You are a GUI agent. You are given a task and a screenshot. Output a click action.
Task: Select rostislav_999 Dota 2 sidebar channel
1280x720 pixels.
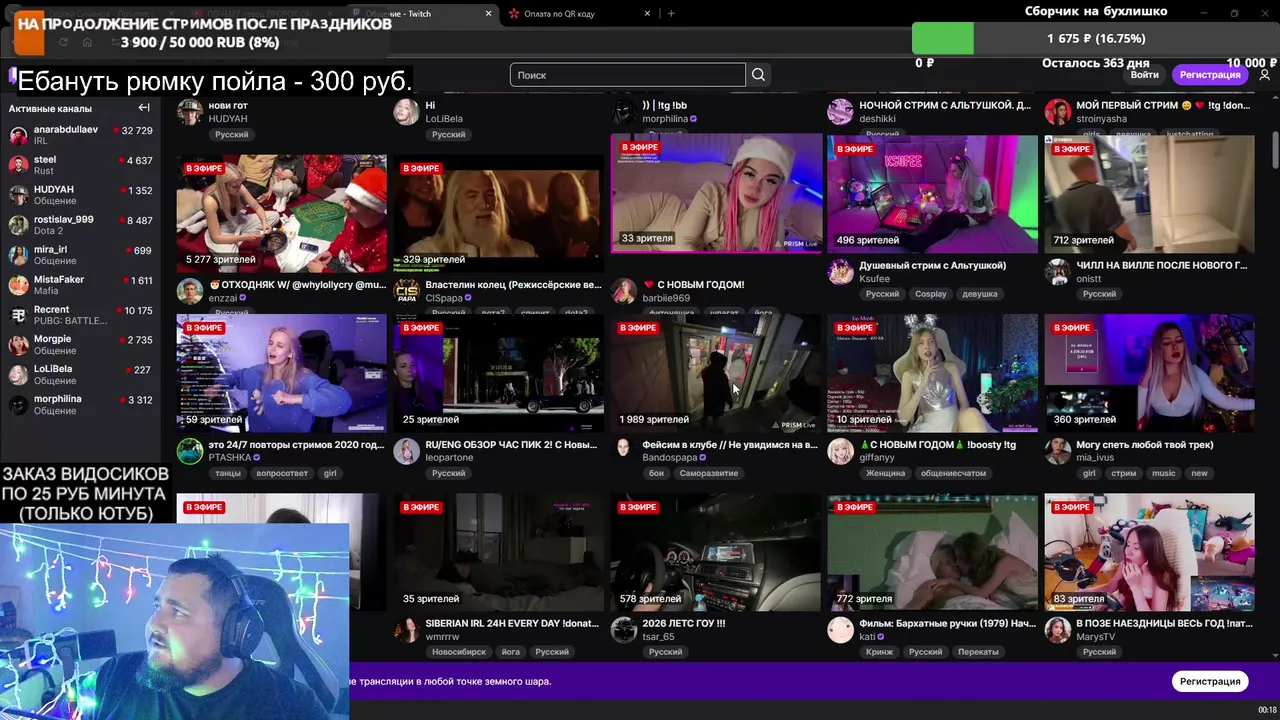pos(80,225)
